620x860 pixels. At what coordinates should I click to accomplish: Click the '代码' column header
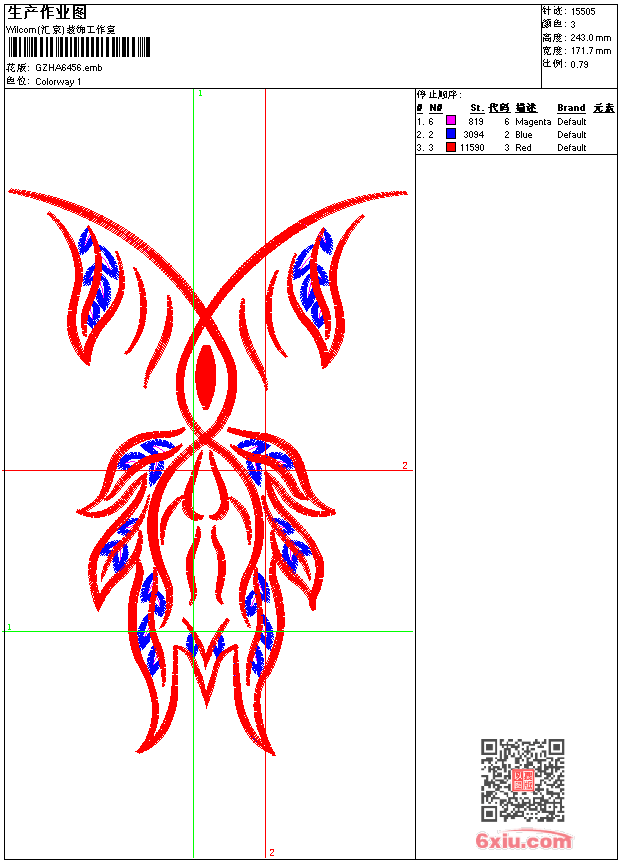[499, 108]
